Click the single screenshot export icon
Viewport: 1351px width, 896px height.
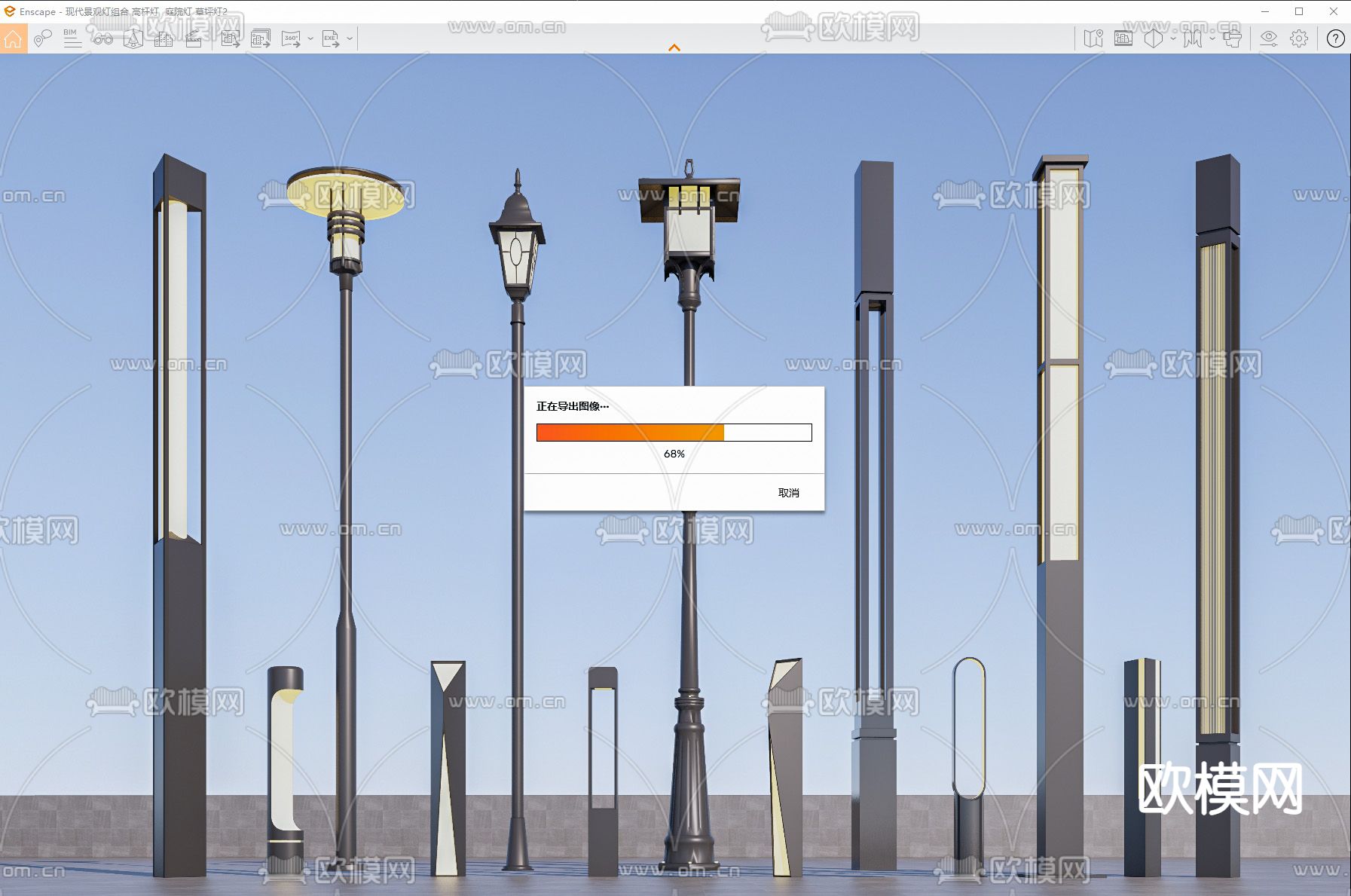pyautogui.click(x=230, y=38)
